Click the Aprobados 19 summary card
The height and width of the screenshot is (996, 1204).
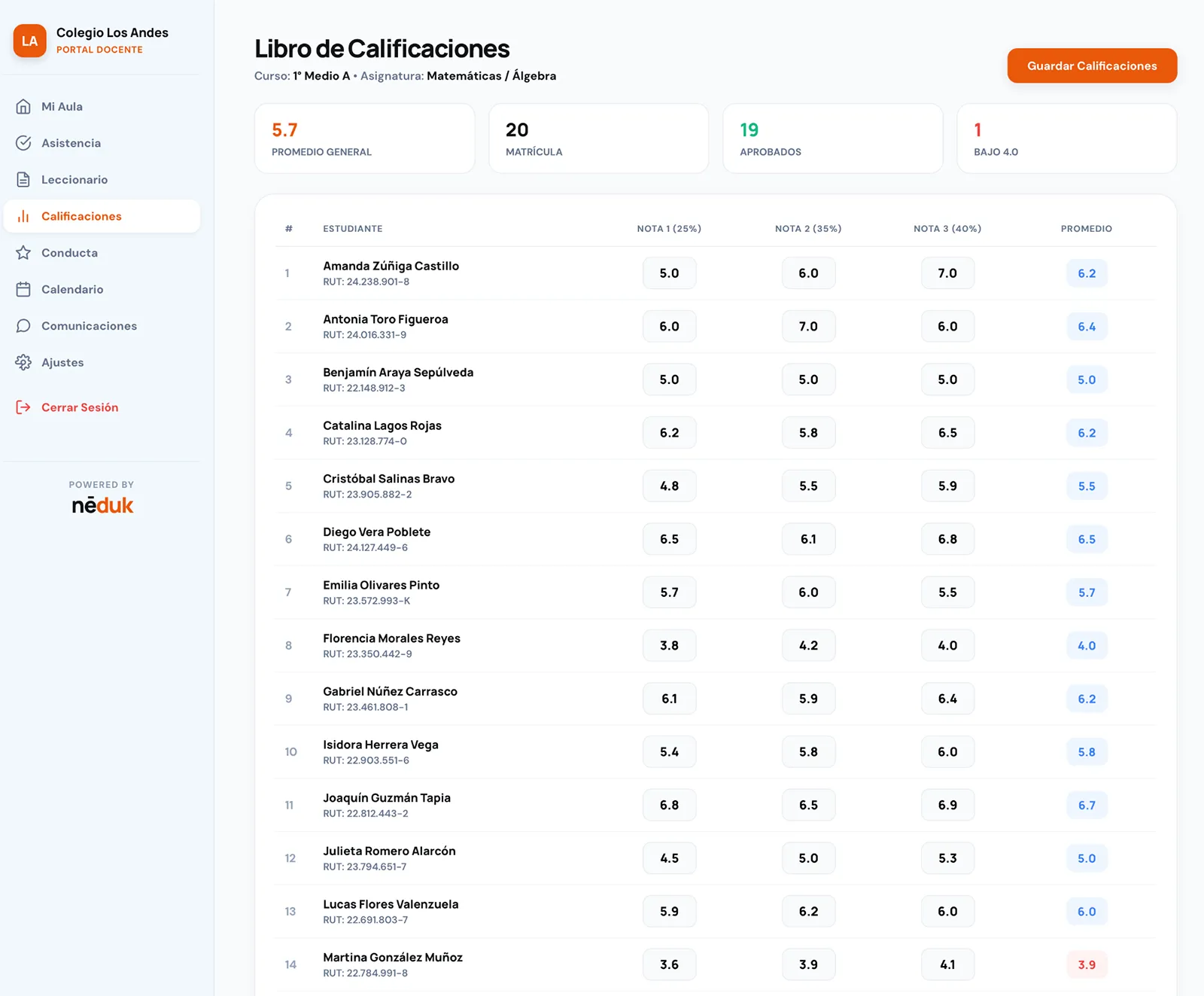[832, 139]
